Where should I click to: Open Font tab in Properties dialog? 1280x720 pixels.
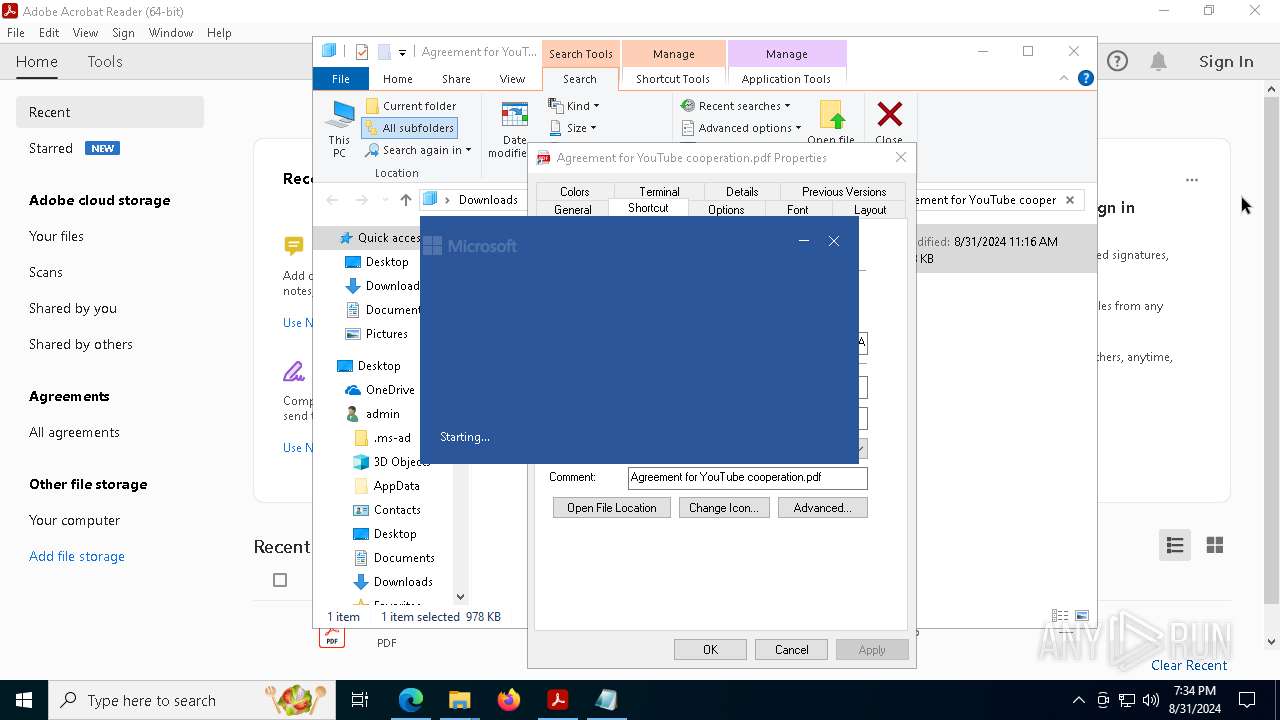pyautogui.click(x=798, y=210)
